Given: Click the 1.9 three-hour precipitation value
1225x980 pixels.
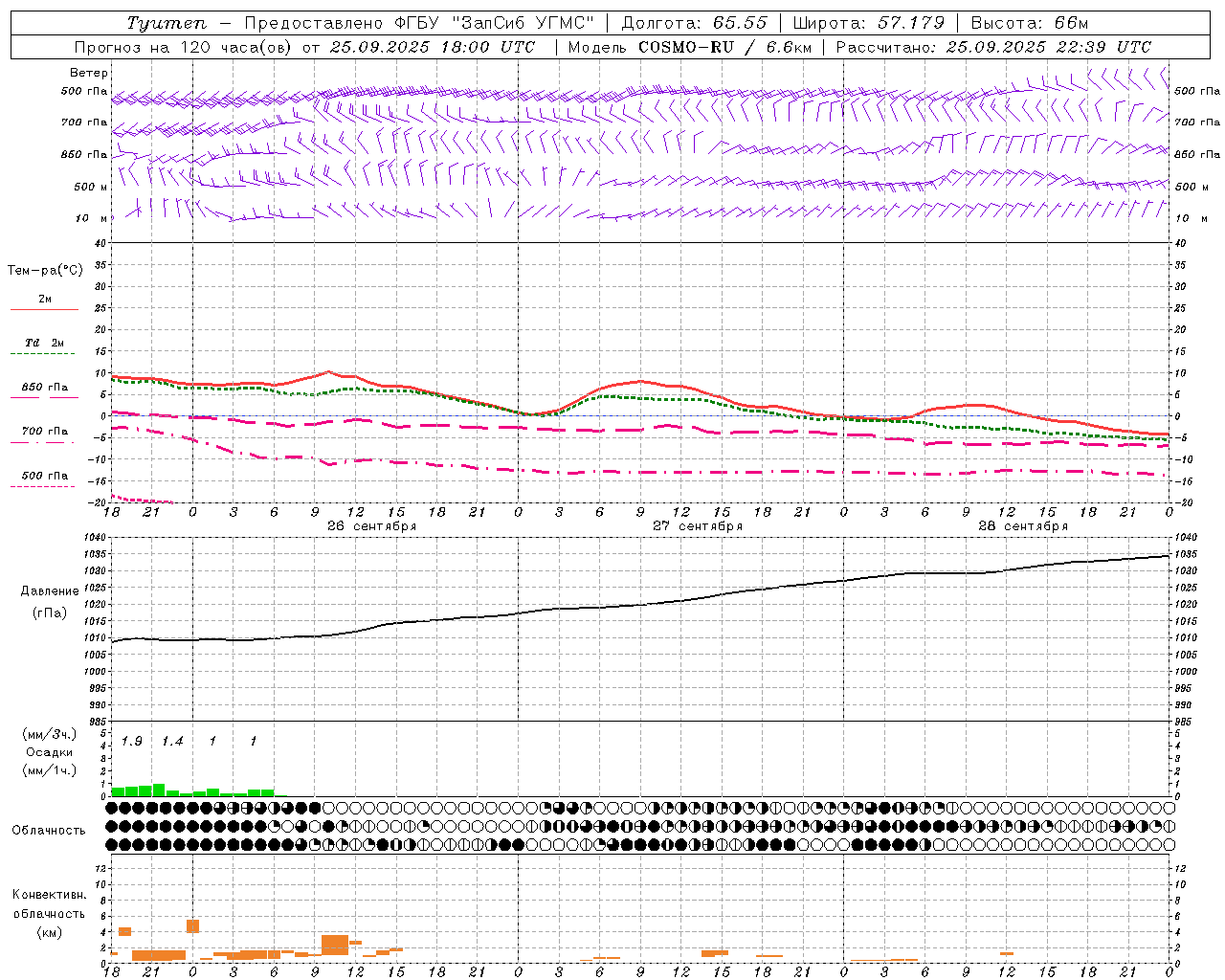Looking at the screenshot, I should [x=131, y=742].
